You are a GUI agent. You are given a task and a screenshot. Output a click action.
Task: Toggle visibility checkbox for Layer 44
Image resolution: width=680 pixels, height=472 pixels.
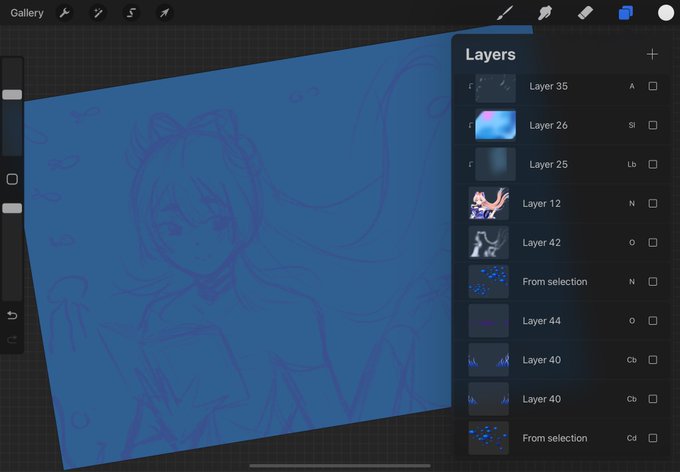653,321
